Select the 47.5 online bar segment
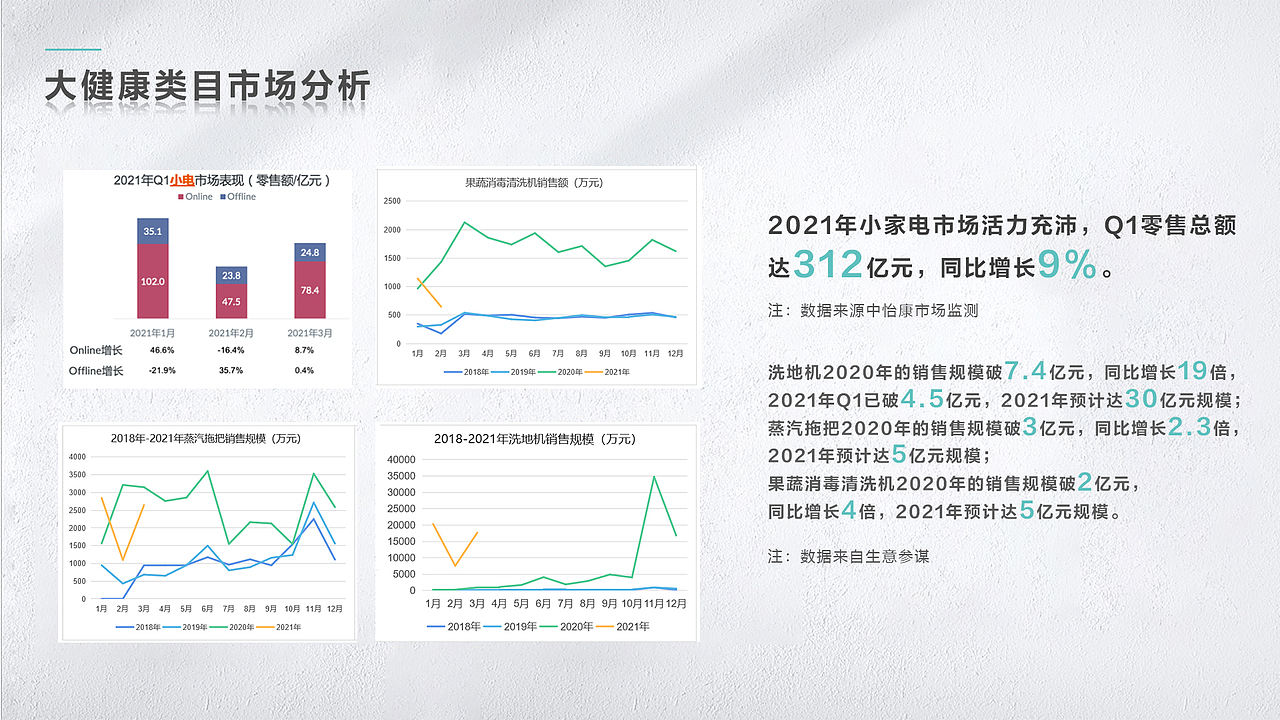 tap(231, 301)
